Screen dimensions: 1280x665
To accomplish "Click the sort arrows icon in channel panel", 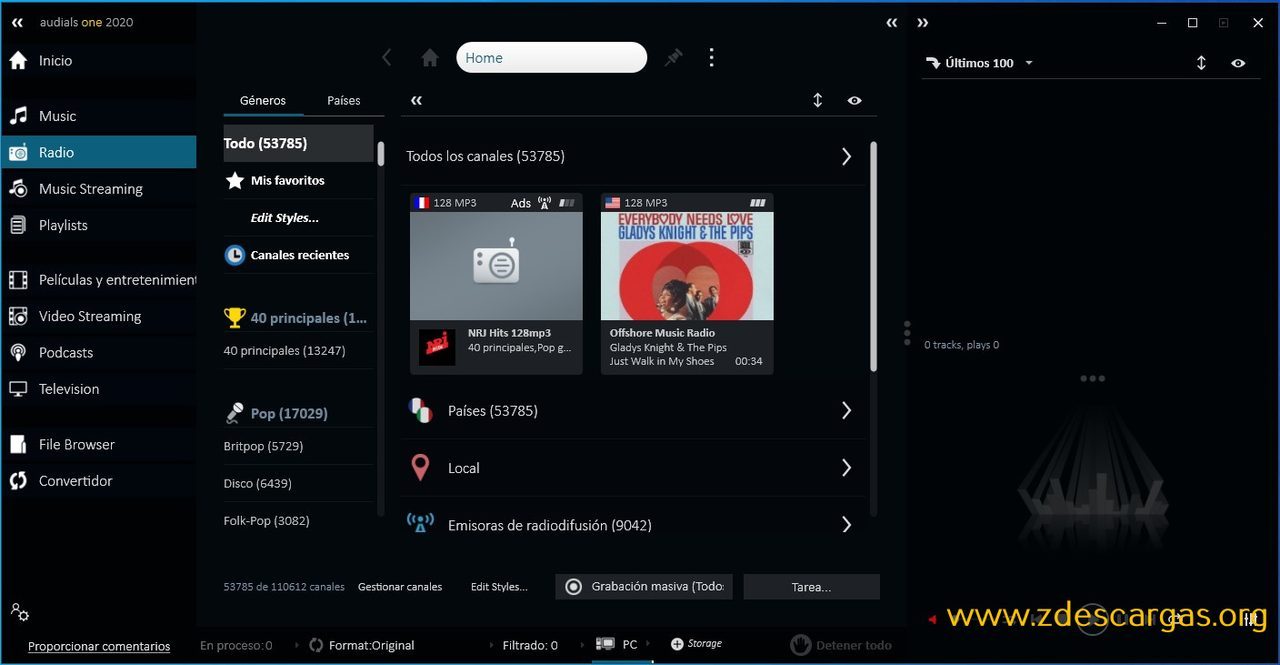I will tap(817, 100).
